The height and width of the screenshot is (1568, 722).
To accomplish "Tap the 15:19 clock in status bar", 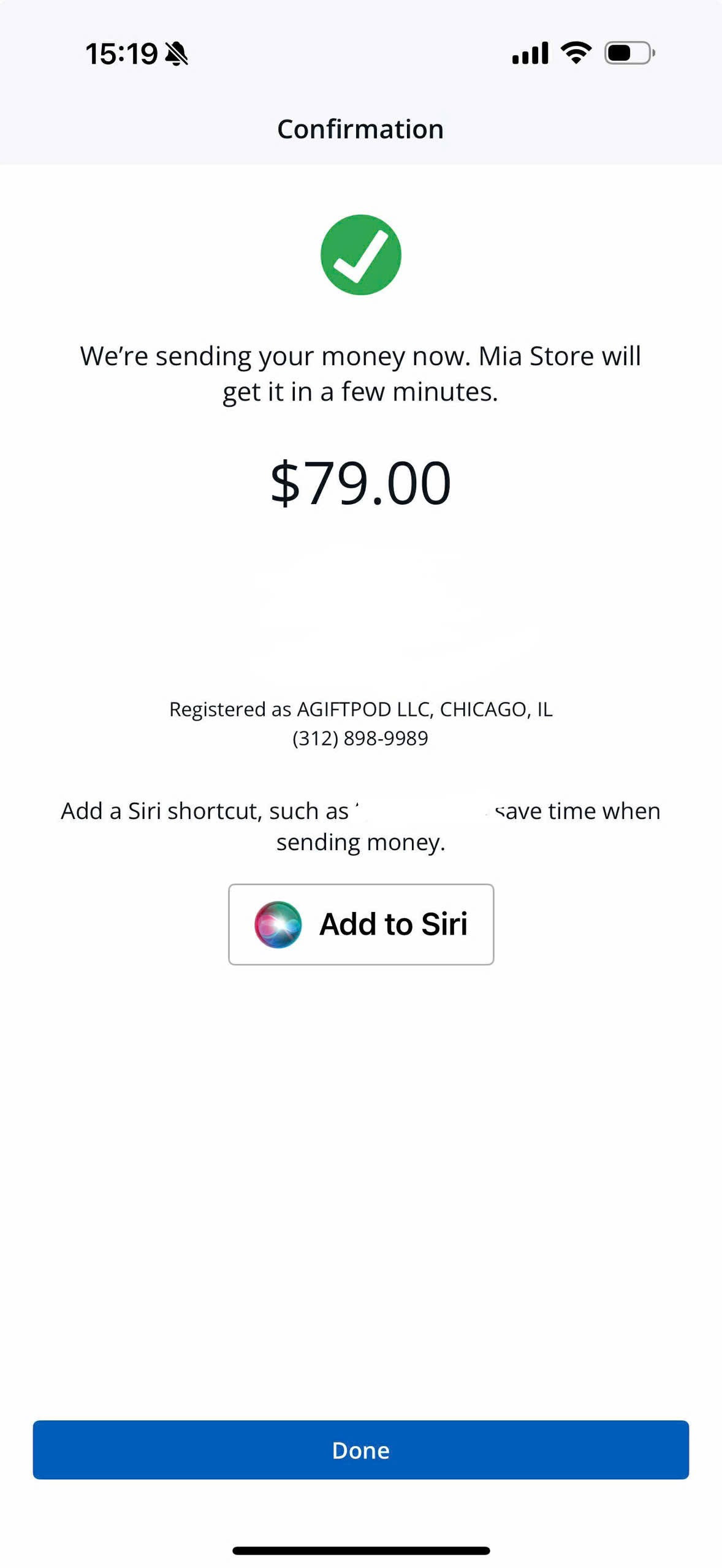I will point(121,54).
